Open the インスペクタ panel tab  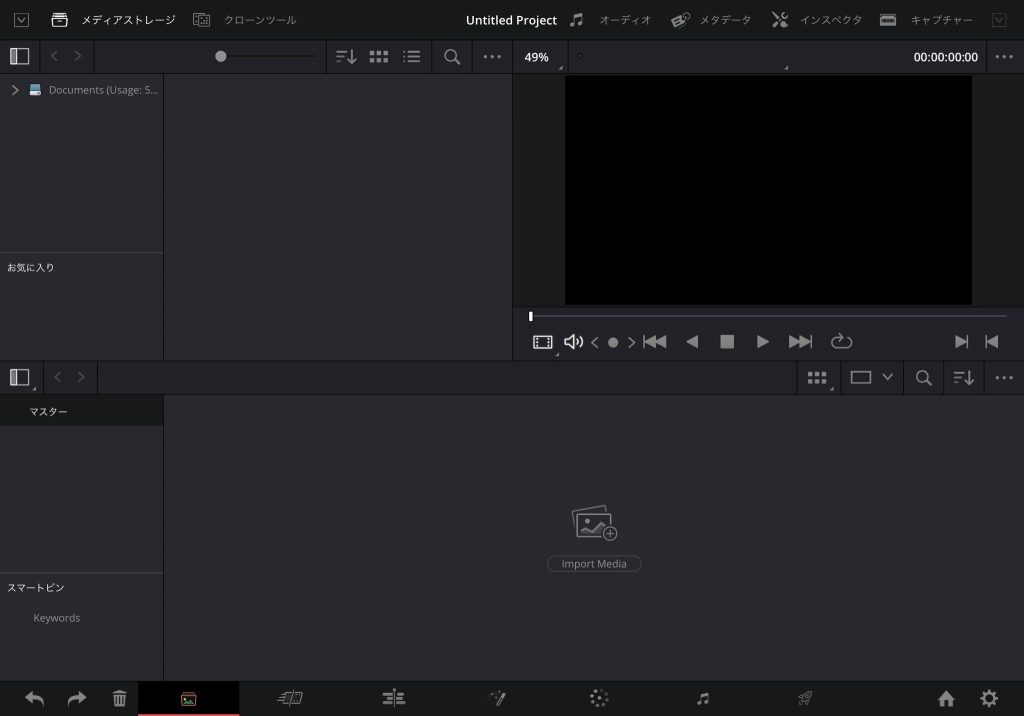pos(816,20)
